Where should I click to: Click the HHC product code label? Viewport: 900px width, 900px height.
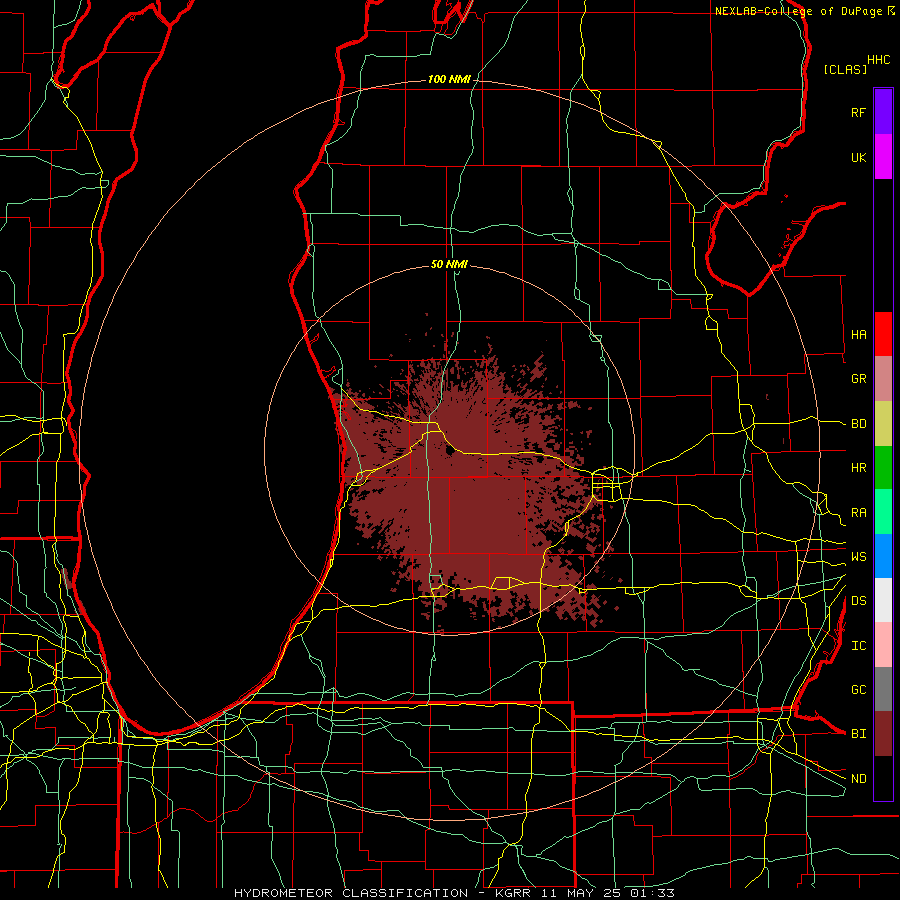coord(879,60)
